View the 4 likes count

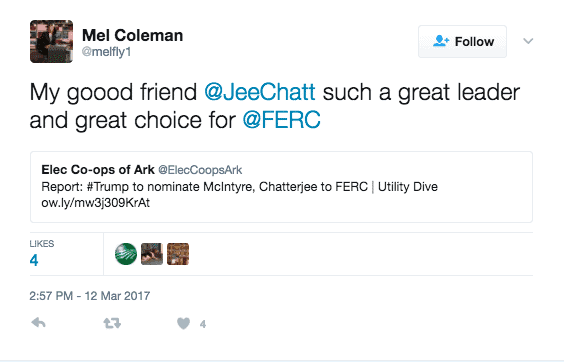34,260
